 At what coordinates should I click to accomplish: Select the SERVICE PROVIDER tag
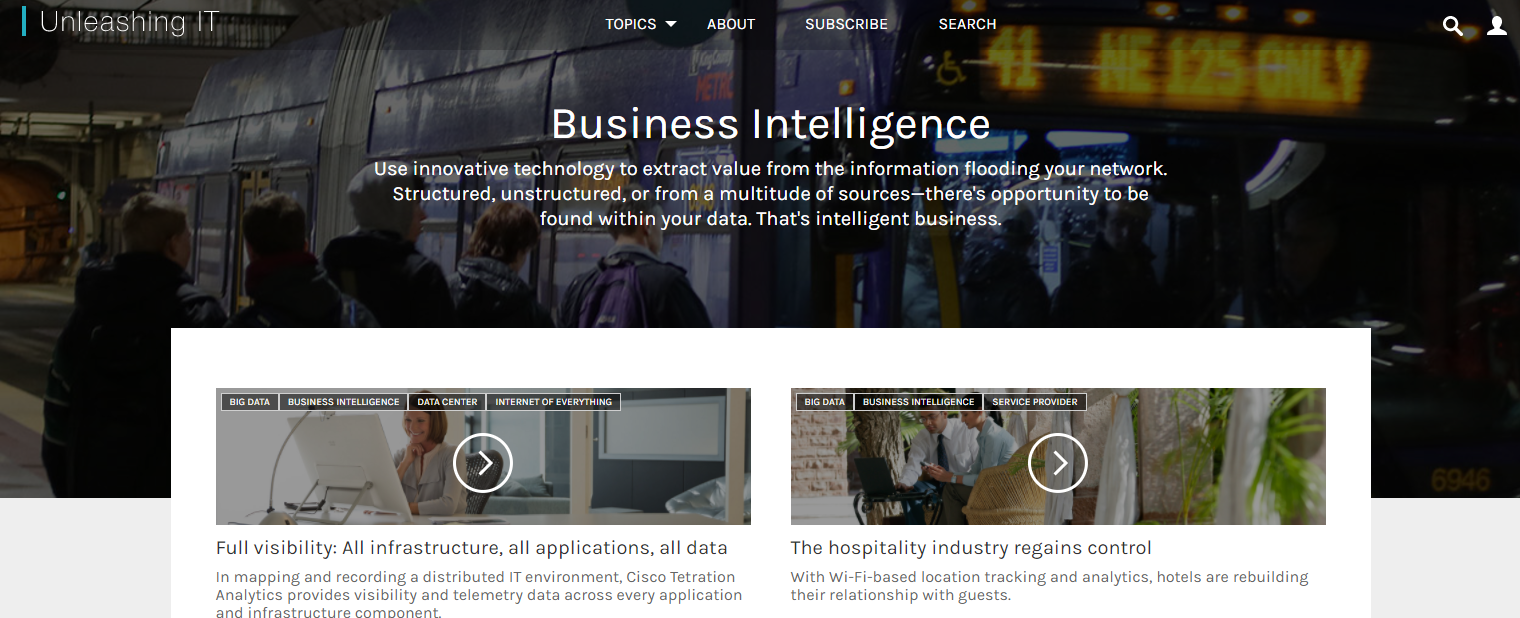click(x=1035, y=402)
